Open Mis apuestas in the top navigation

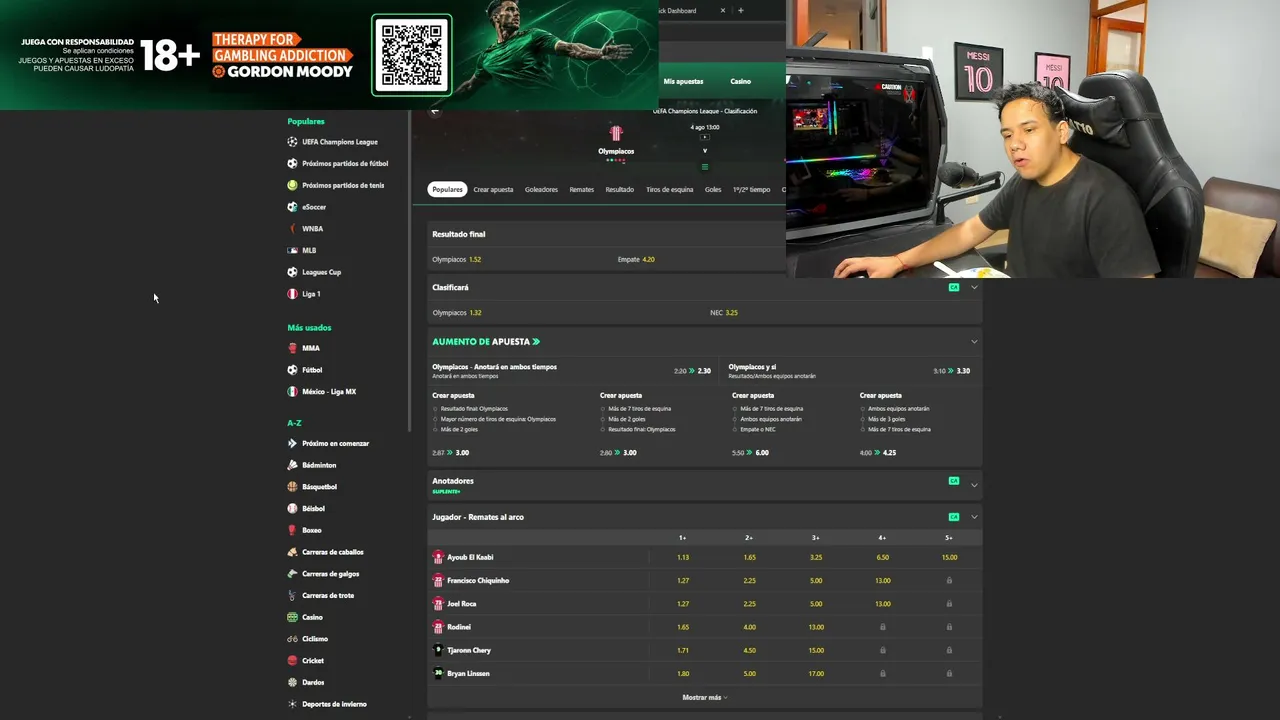click(x=683, y=81)
